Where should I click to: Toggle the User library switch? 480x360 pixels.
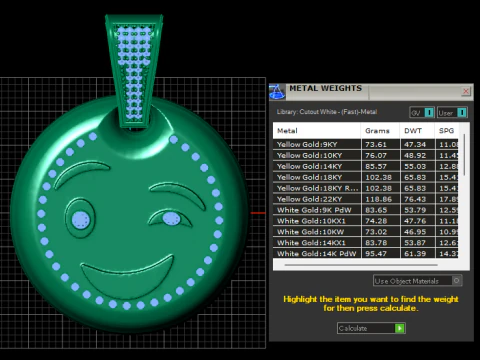pyautogui.click(x=452, y=113)
